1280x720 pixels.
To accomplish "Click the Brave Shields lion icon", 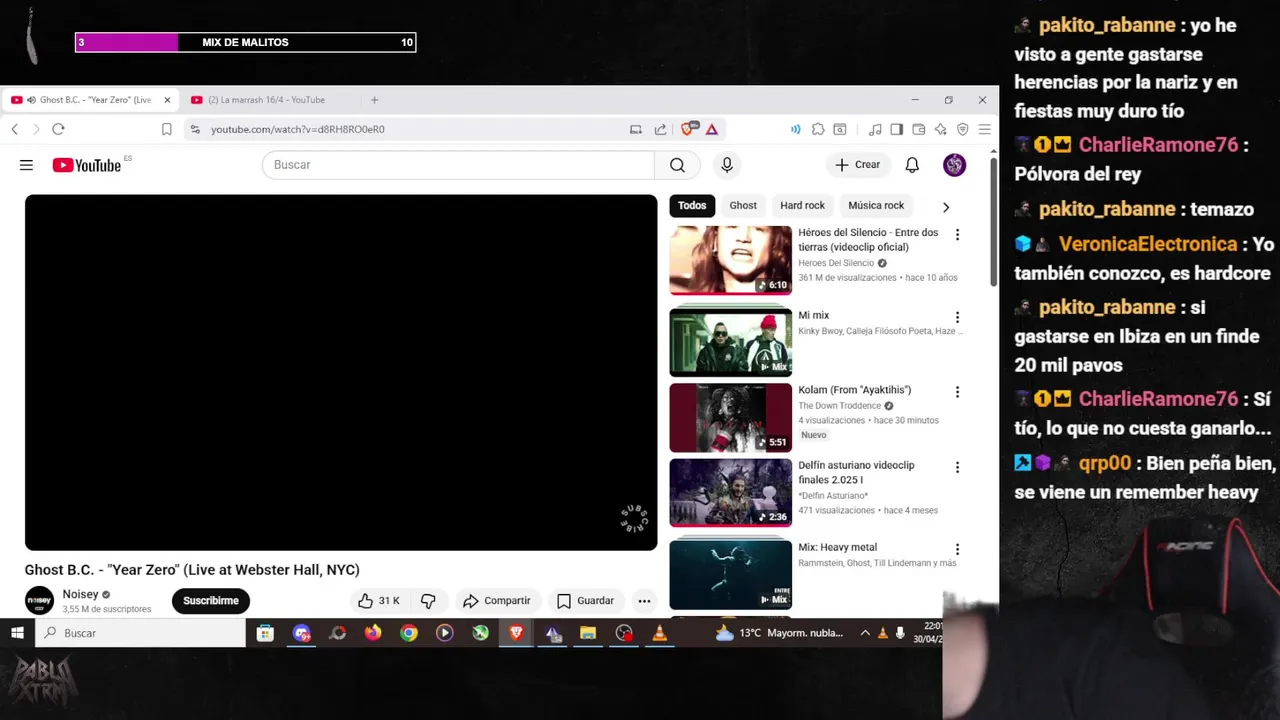I will click(688, 129).
